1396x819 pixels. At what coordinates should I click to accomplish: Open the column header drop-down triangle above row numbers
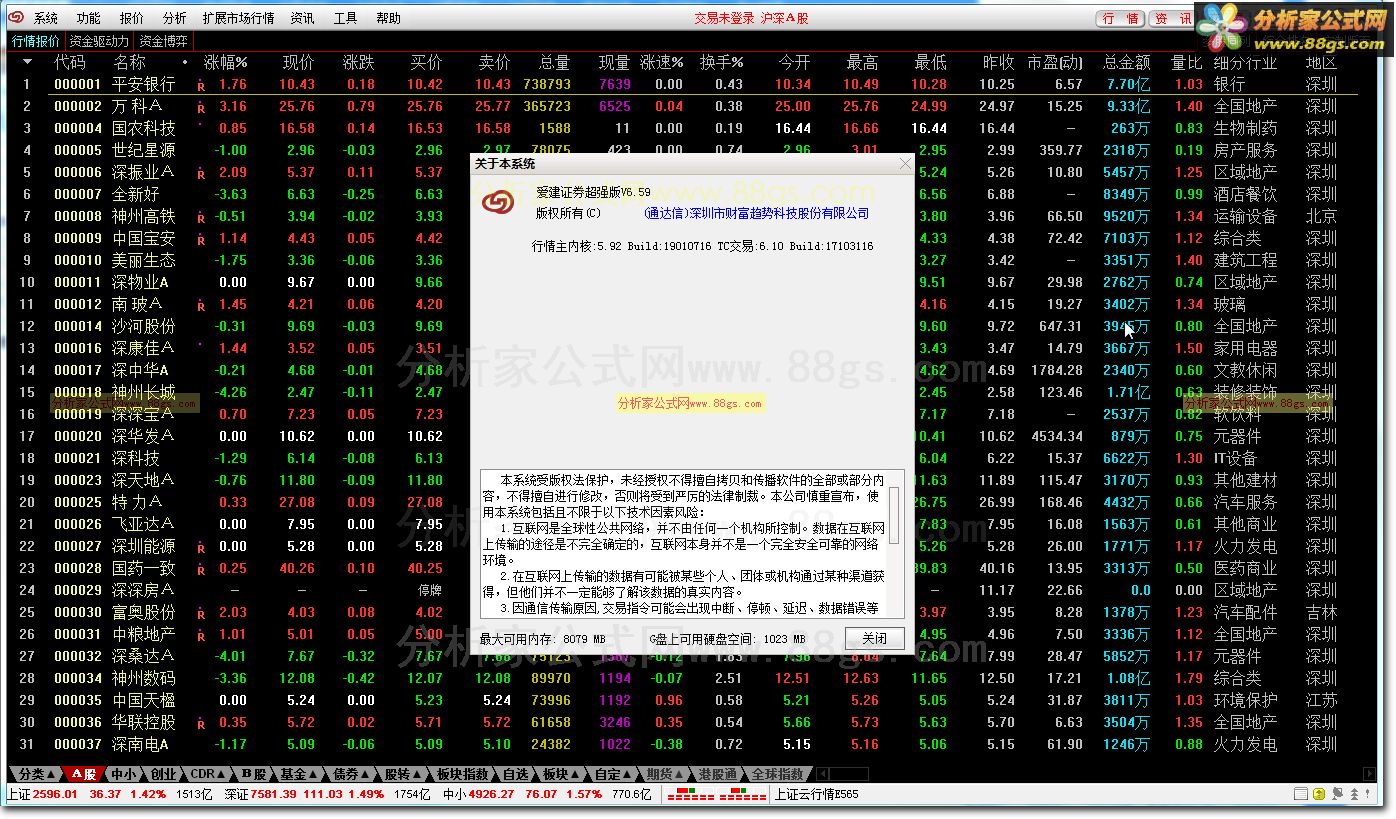tap(27, 63)
